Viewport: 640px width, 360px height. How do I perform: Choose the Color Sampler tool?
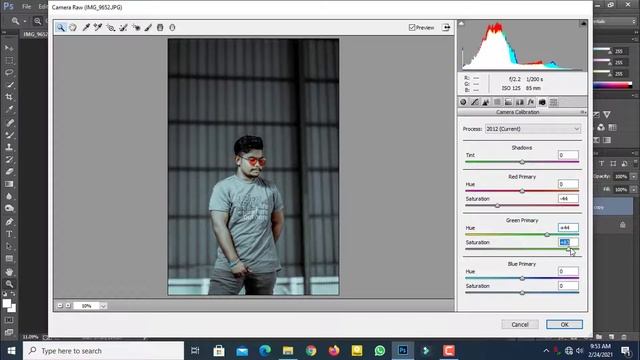pyautogui.click(x=98, y=27)
